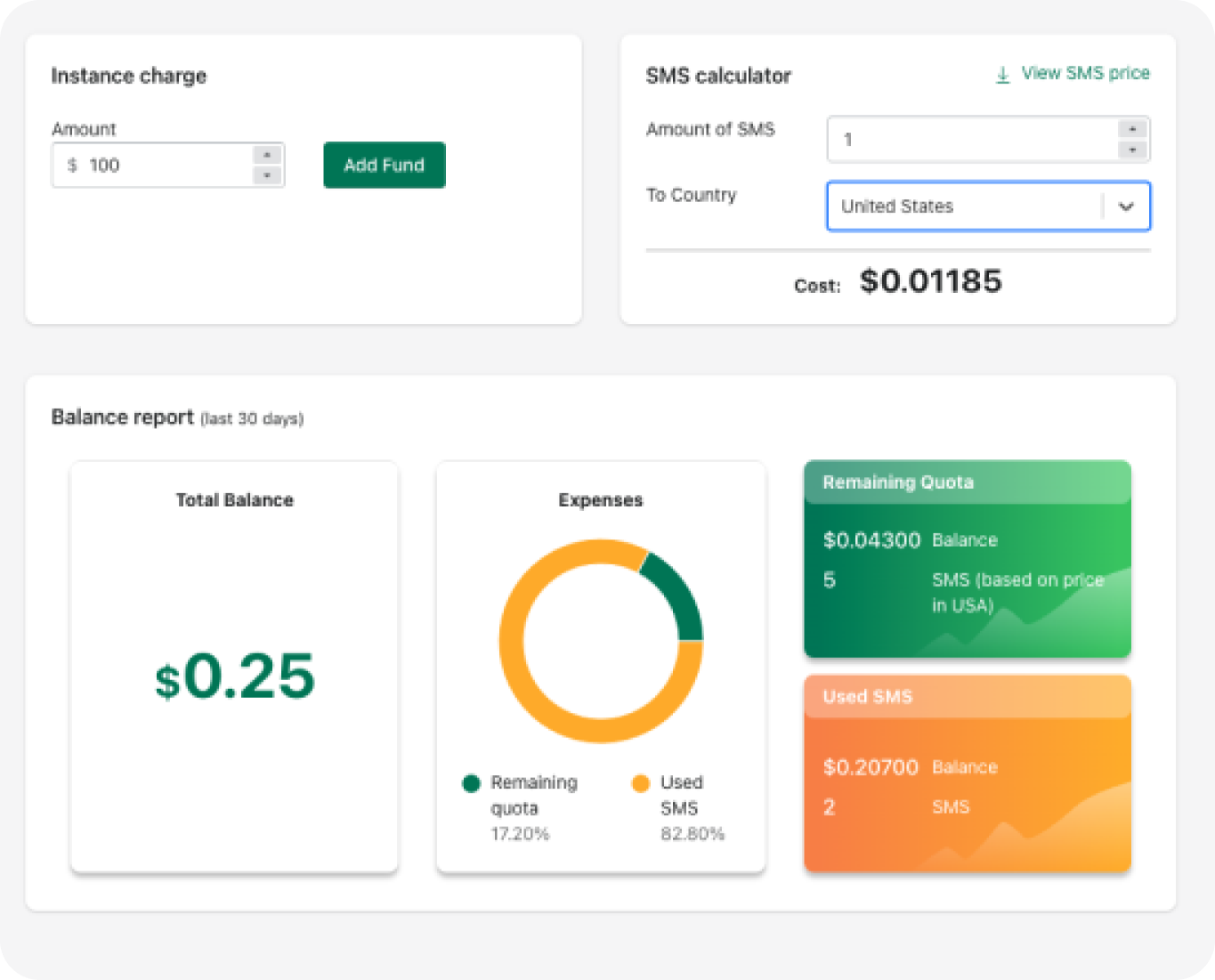Click the green Remaining quota donut segment
The height and width of the screenshot is (980, 1215).
(676, 593)
